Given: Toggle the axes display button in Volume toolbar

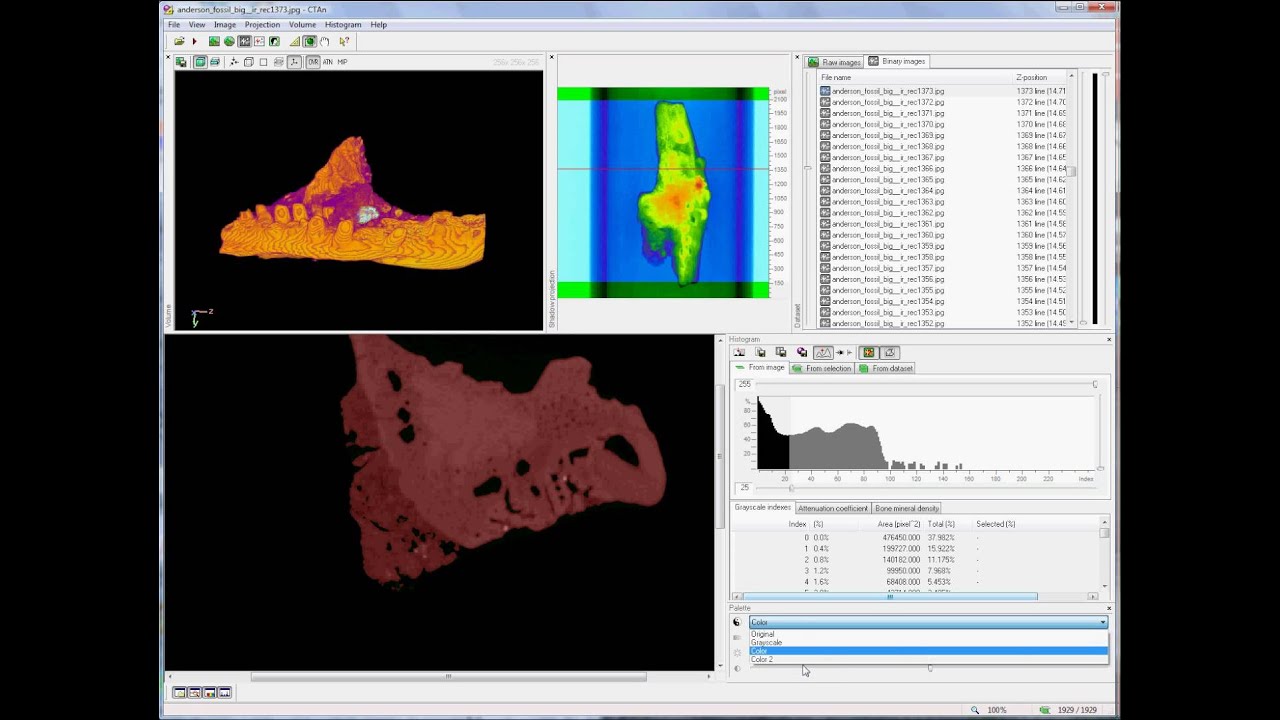Looking at the screenshot, I should click(x=294, y=62).
